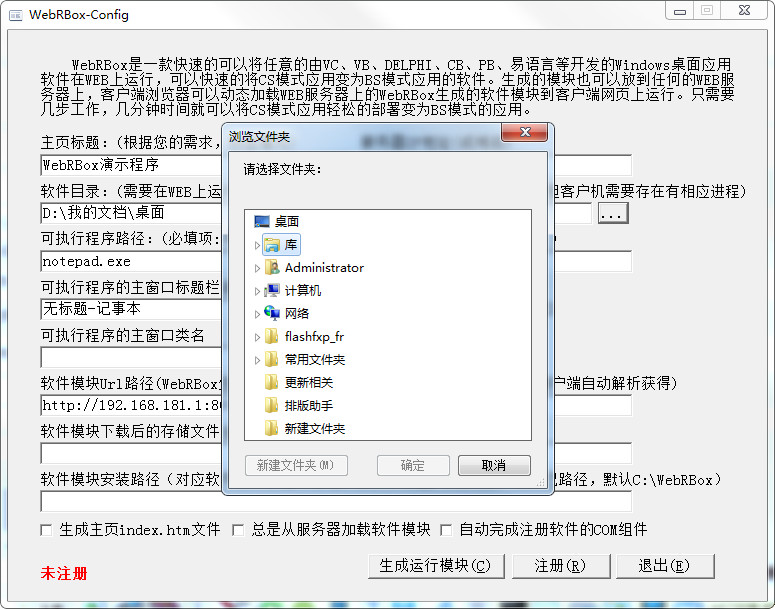Click the flashfxp_fr folder icon

click(x=271, y=336)
